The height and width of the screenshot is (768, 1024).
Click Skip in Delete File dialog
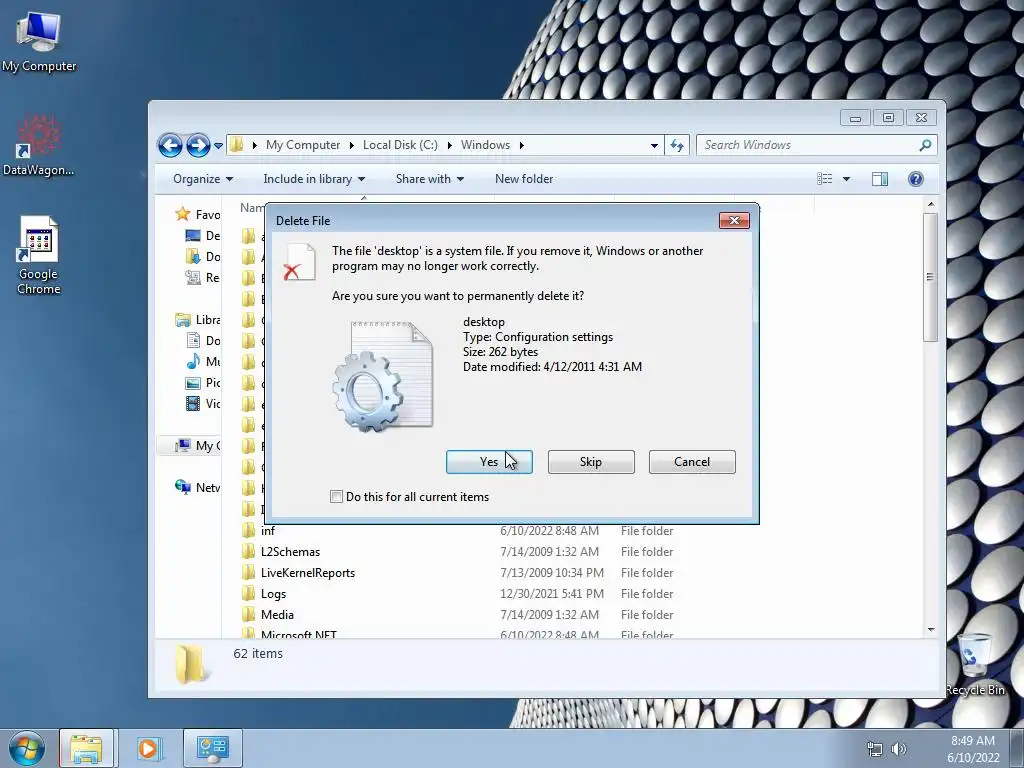pos(591,462)
